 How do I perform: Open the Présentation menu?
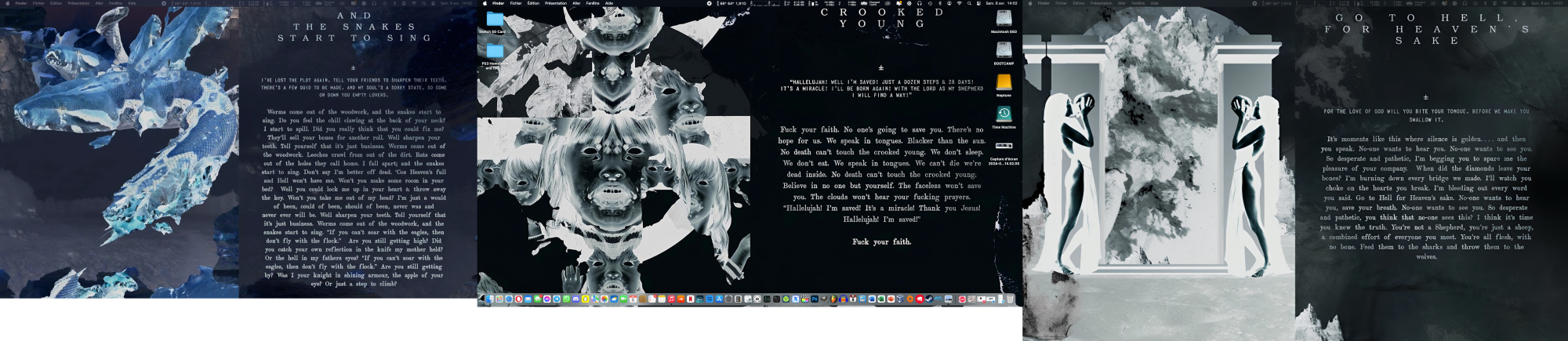pos(556,3)
